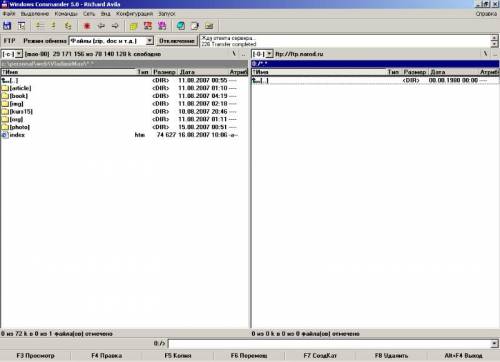Image resolution: width=500 pixels, height=362 pixels.
Task: Click the notepad toolbar icon
Action: coord(195,26)
